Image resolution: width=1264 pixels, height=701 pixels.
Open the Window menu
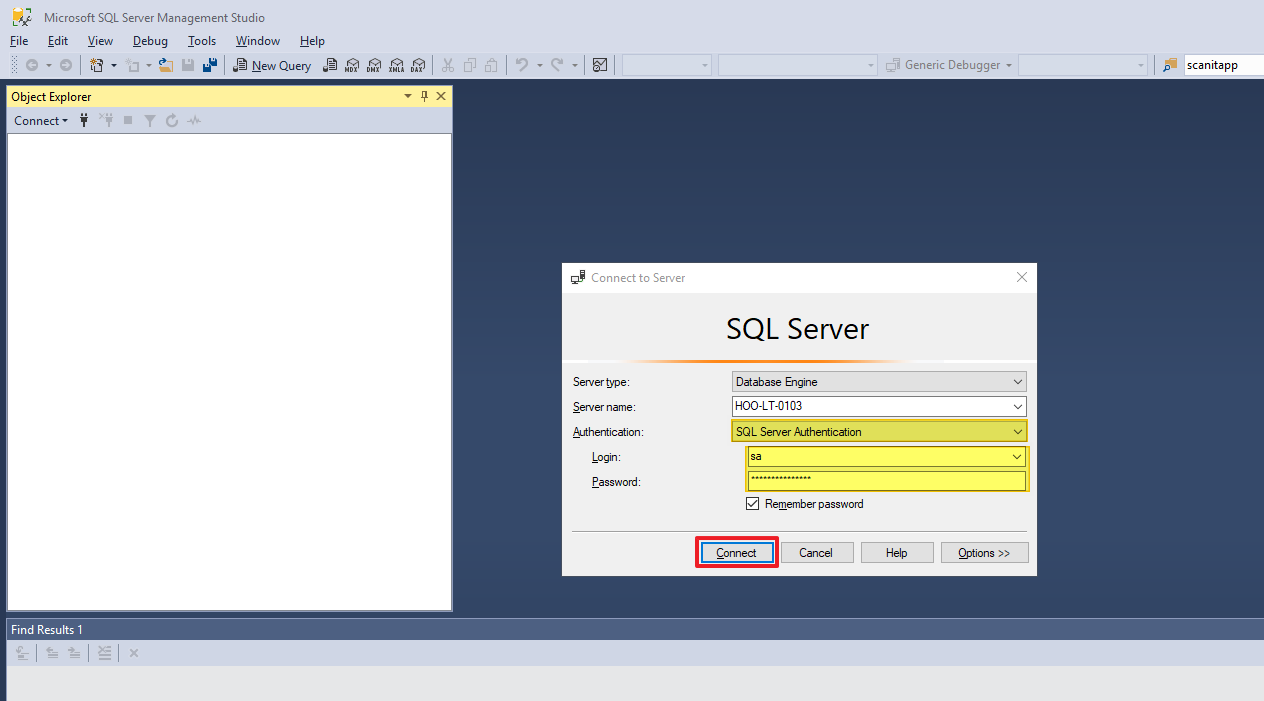click(258, 41)
